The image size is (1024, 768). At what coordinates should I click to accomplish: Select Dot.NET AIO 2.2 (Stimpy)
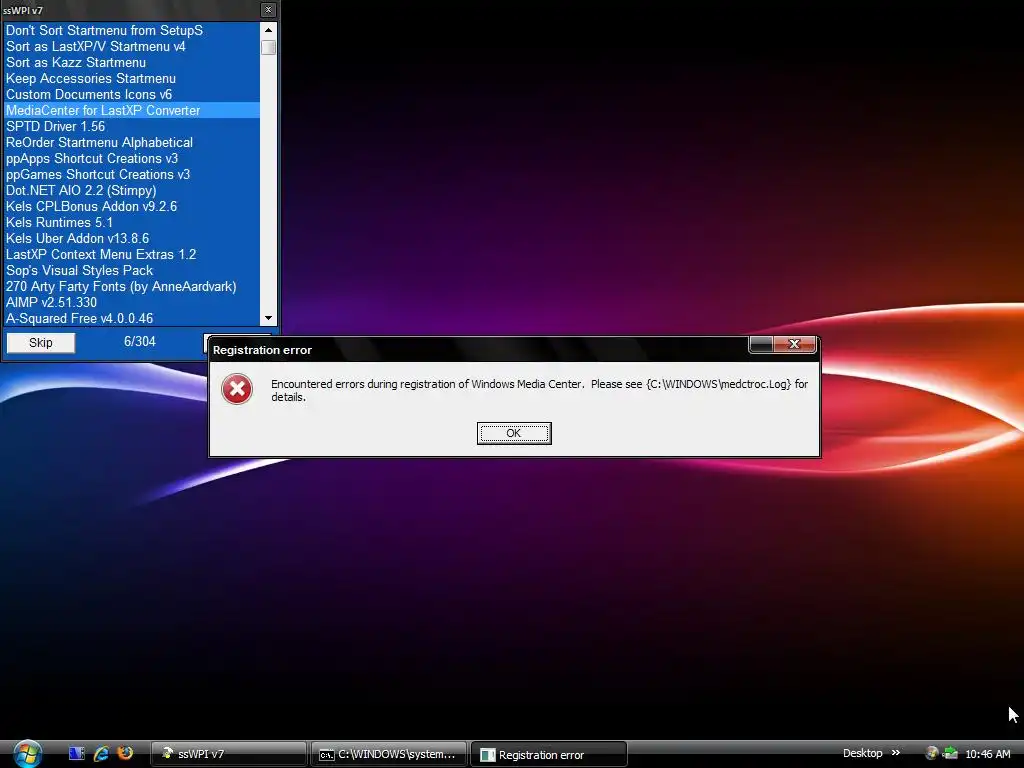tap(132, 190)
